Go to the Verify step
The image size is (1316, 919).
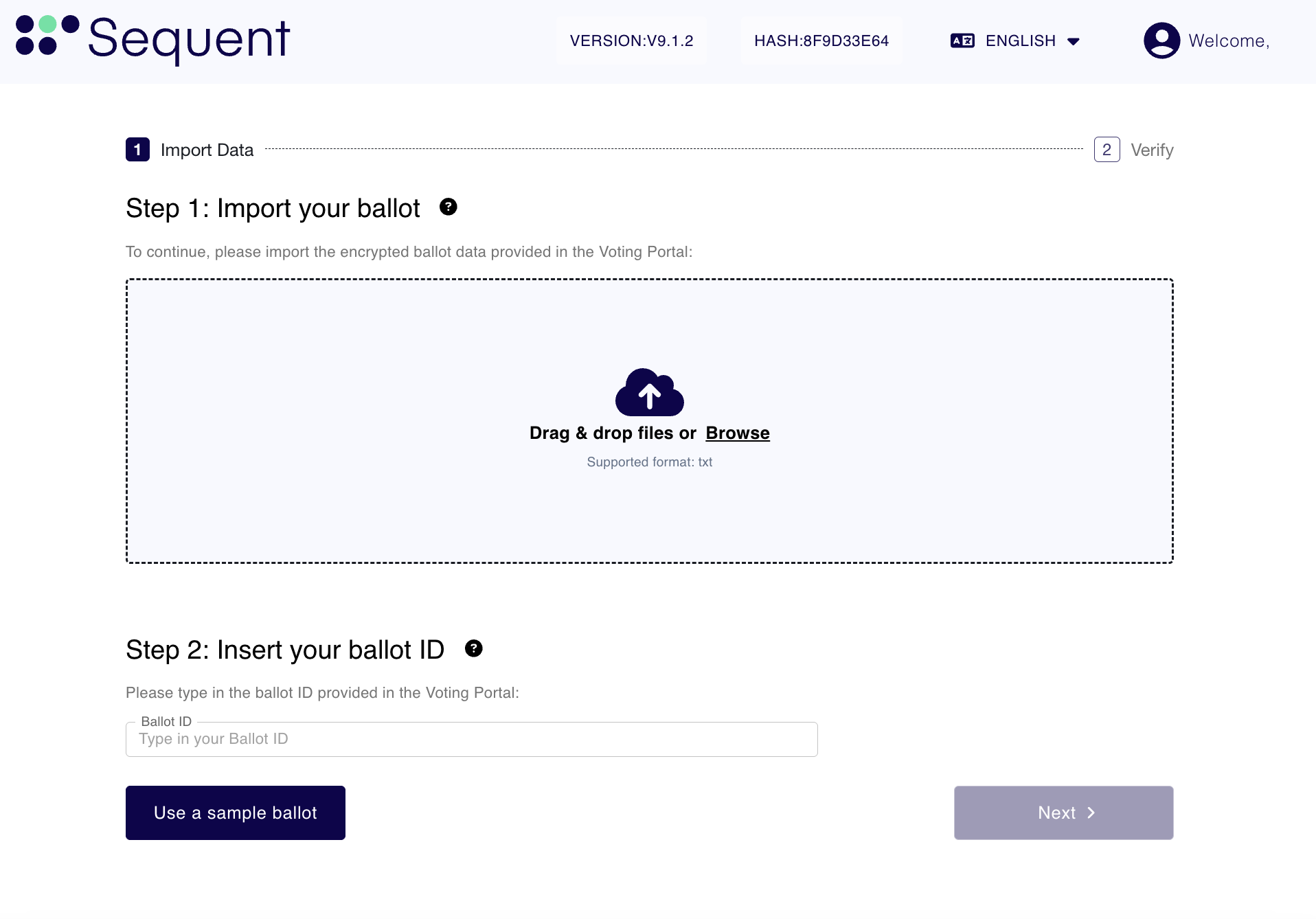1152,150
